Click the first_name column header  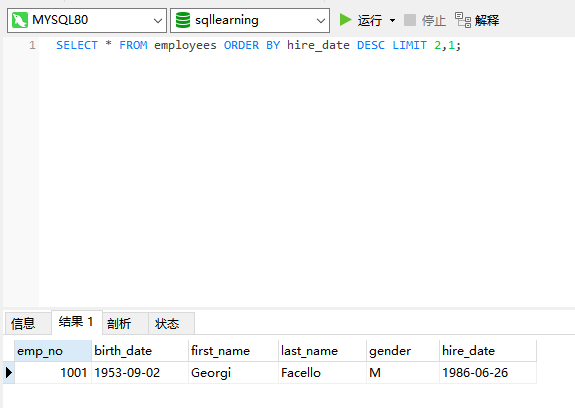[233, 351]
